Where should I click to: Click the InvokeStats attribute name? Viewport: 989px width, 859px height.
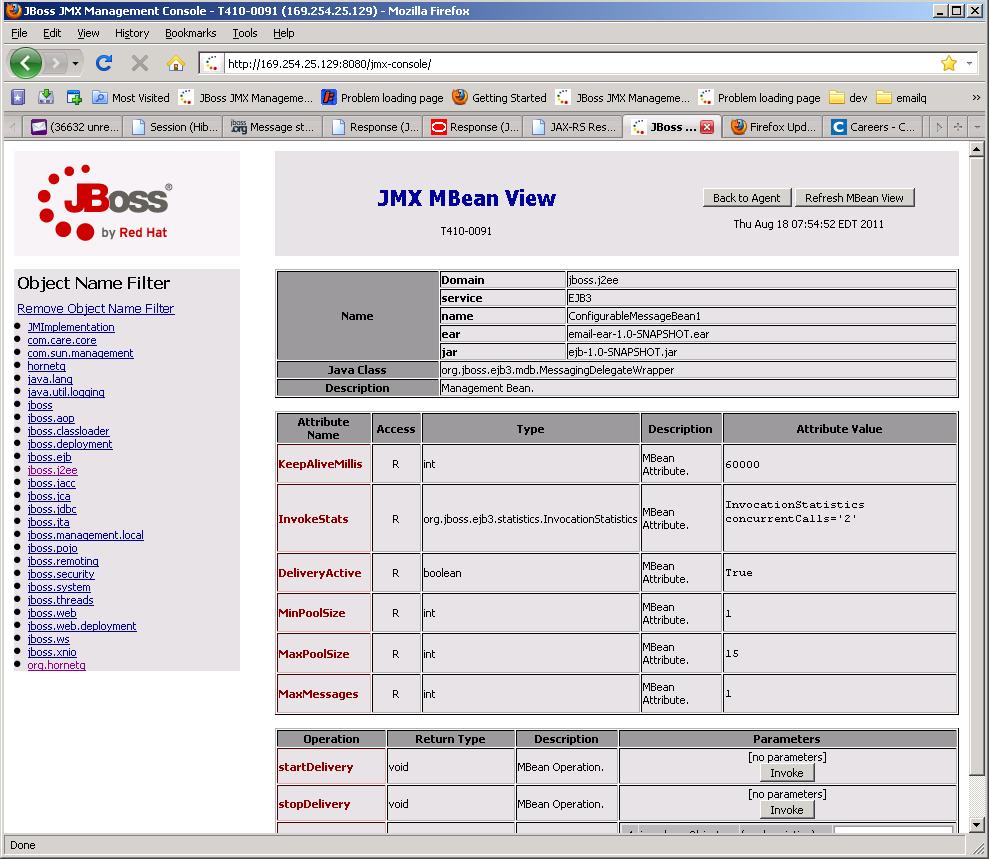point(313,519)
